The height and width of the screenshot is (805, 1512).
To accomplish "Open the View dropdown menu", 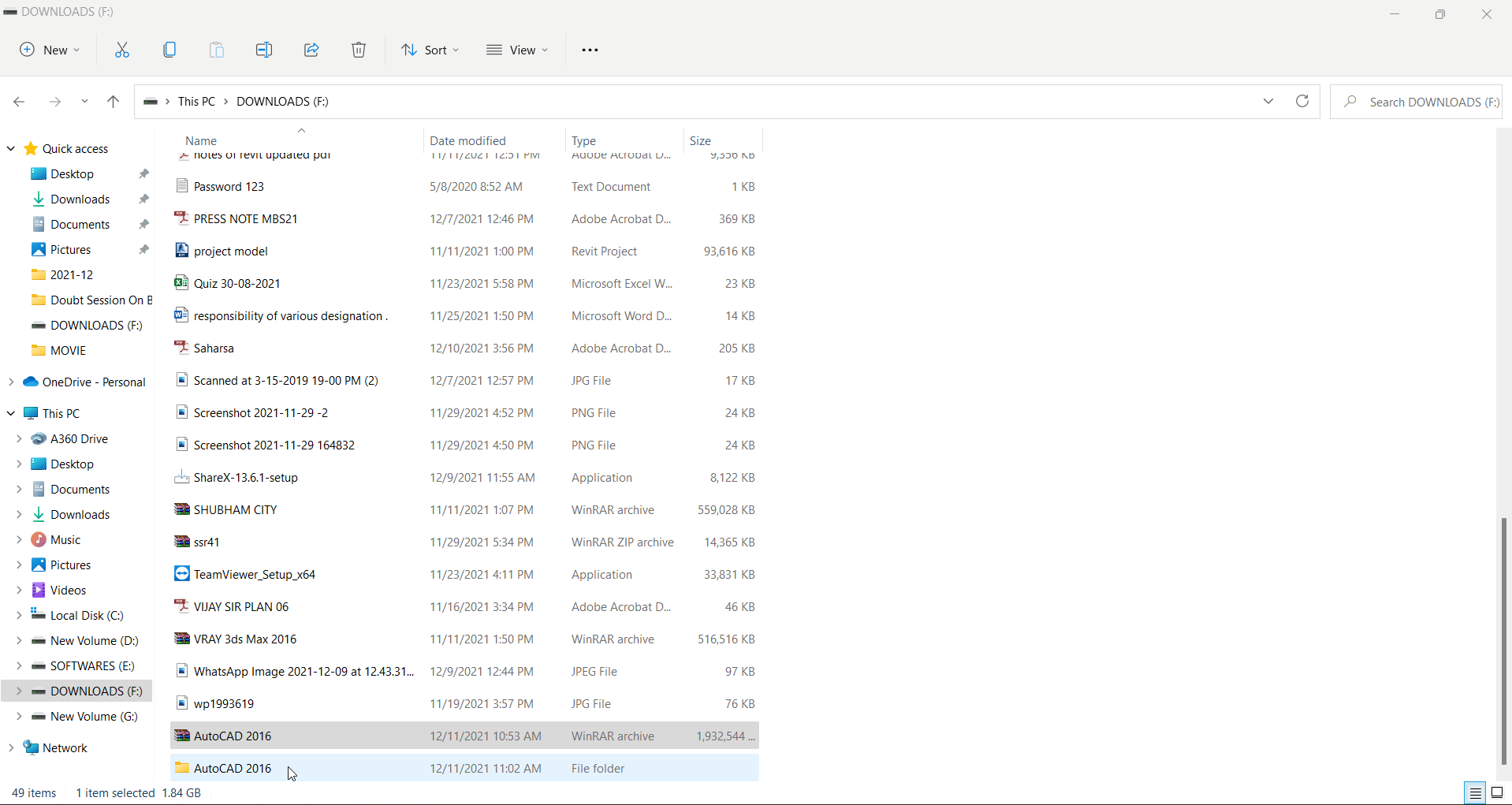I will coord(517,50).
